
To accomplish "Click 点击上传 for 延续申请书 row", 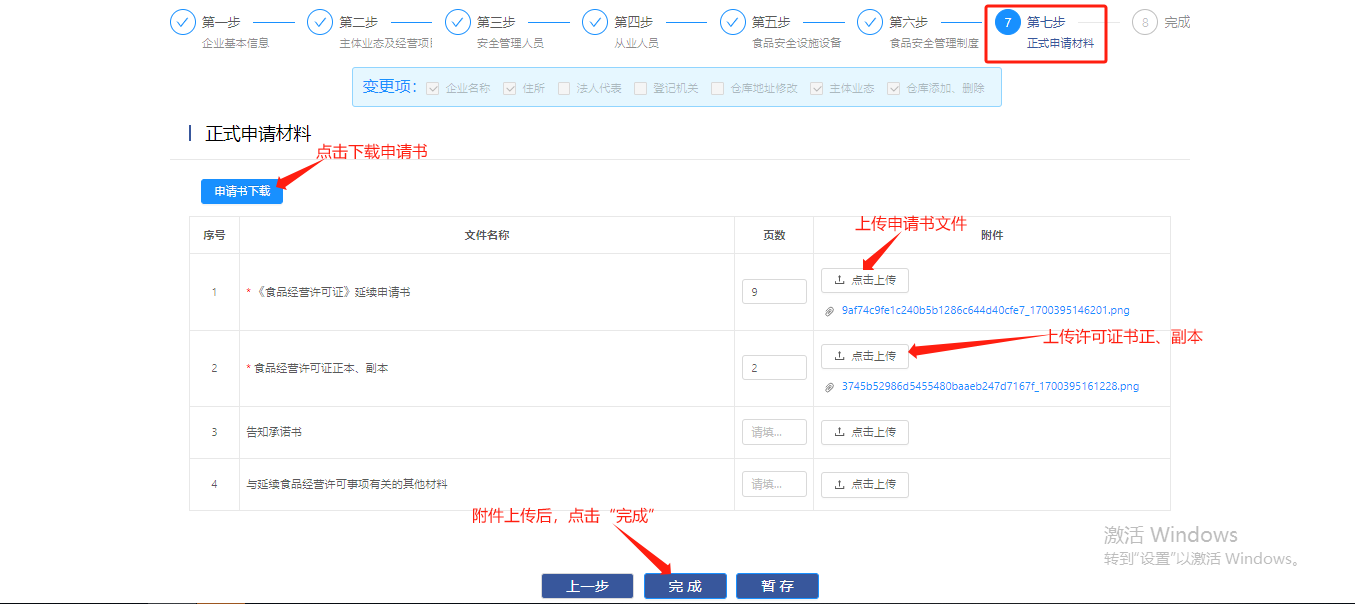I will click(x=864, y=280).
